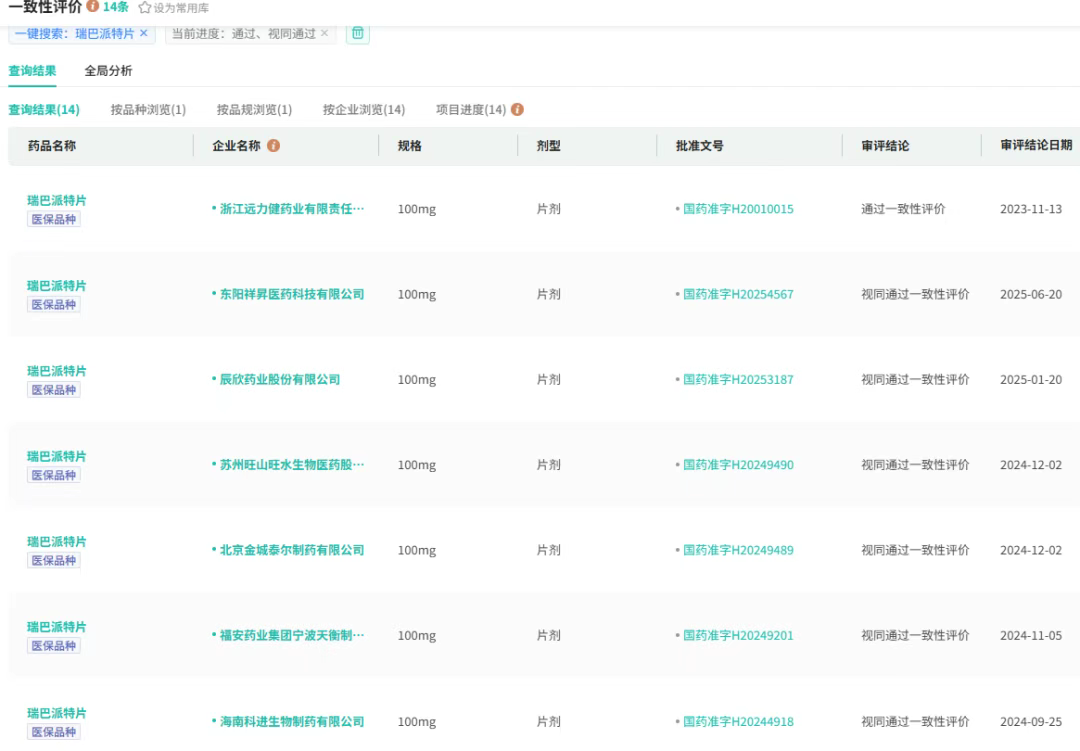Click the date cell 2024-09-25

[1030, 721]
